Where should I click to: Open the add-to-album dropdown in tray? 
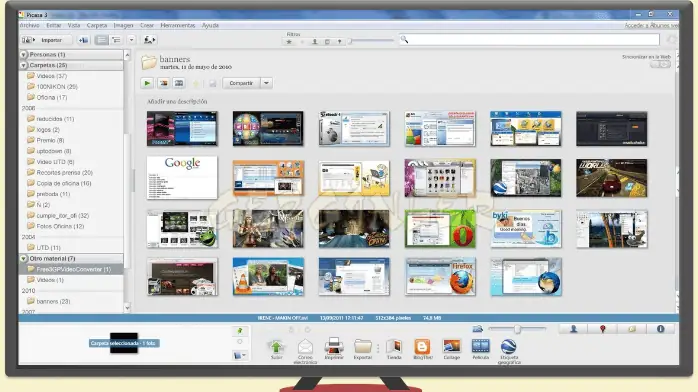[x=239, y=355]
